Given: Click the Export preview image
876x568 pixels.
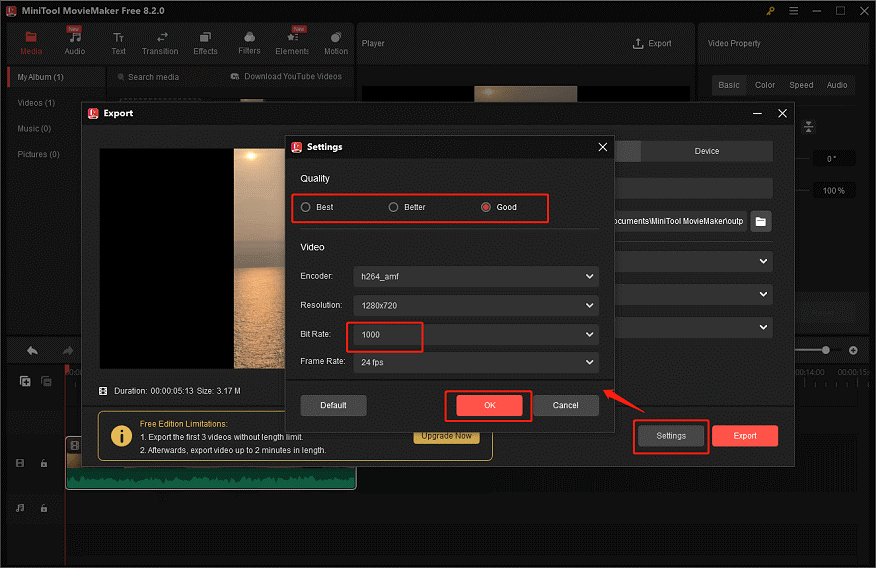Looking at the screenshot, I should [192, 258].
